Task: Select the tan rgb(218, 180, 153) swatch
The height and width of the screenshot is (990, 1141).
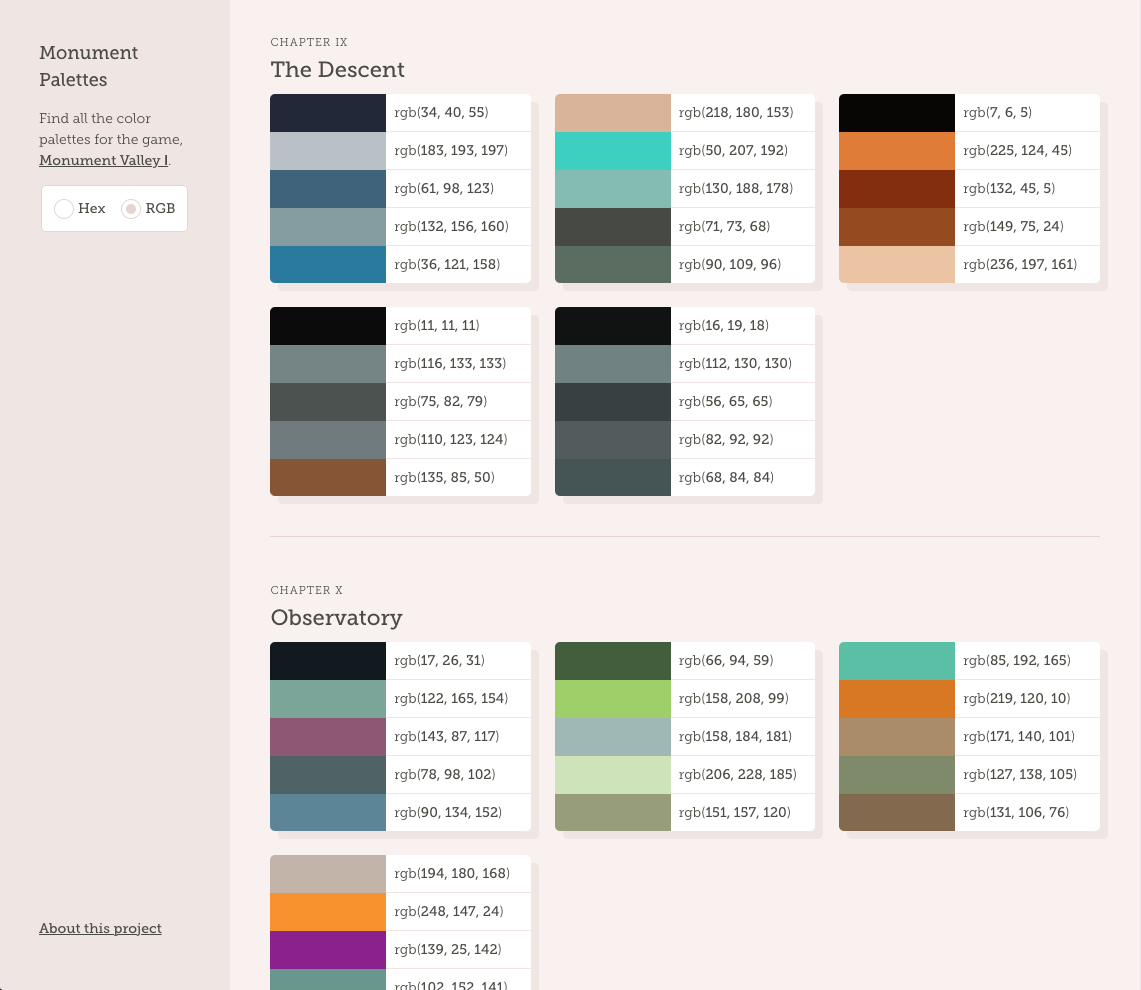Action: point(612,112)
